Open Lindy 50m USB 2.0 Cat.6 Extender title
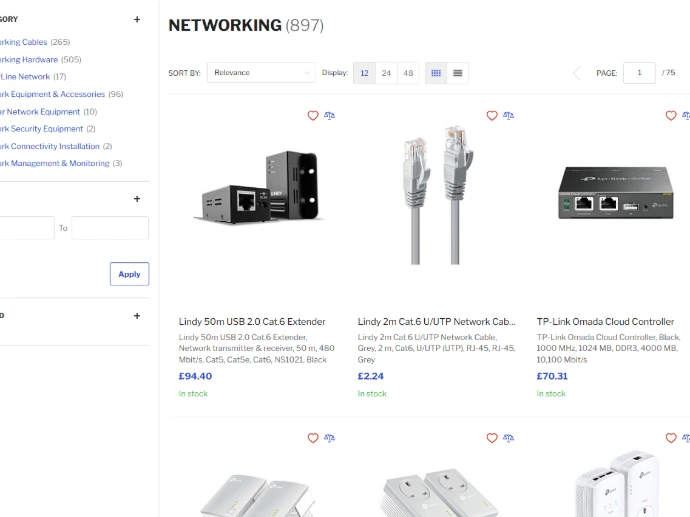690x517 pixels. [x=252, y=322]
